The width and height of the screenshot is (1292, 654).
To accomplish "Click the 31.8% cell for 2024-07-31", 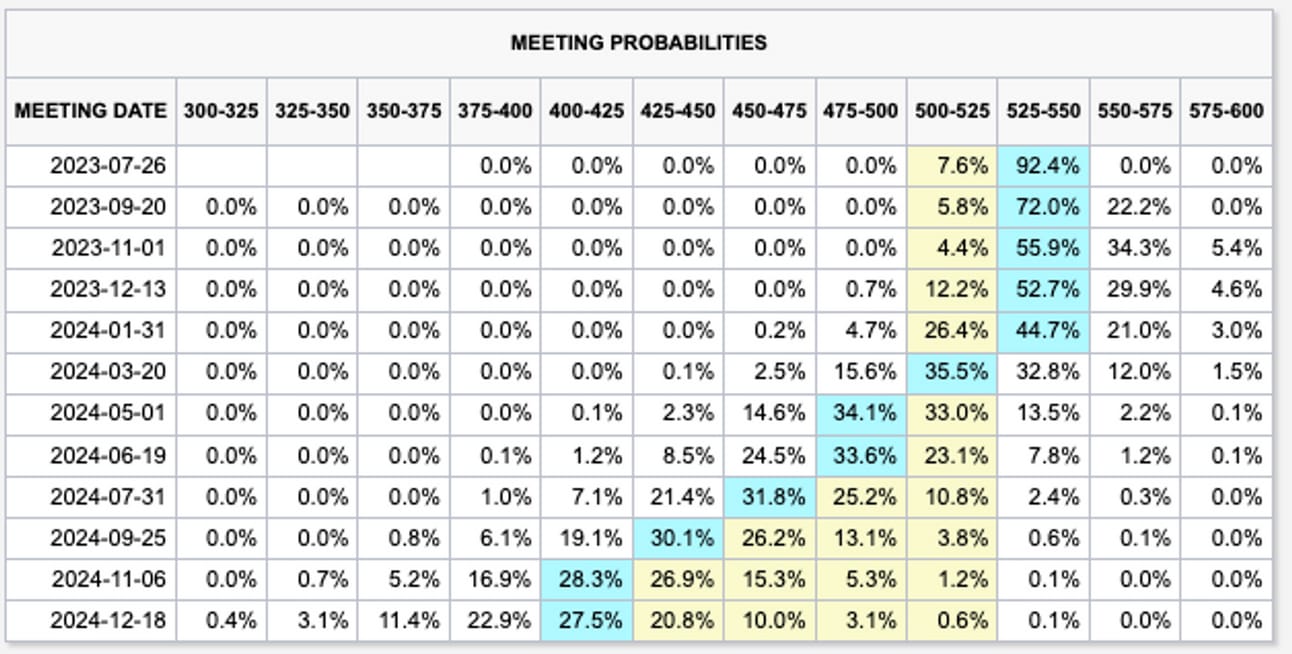I will 770,497.
